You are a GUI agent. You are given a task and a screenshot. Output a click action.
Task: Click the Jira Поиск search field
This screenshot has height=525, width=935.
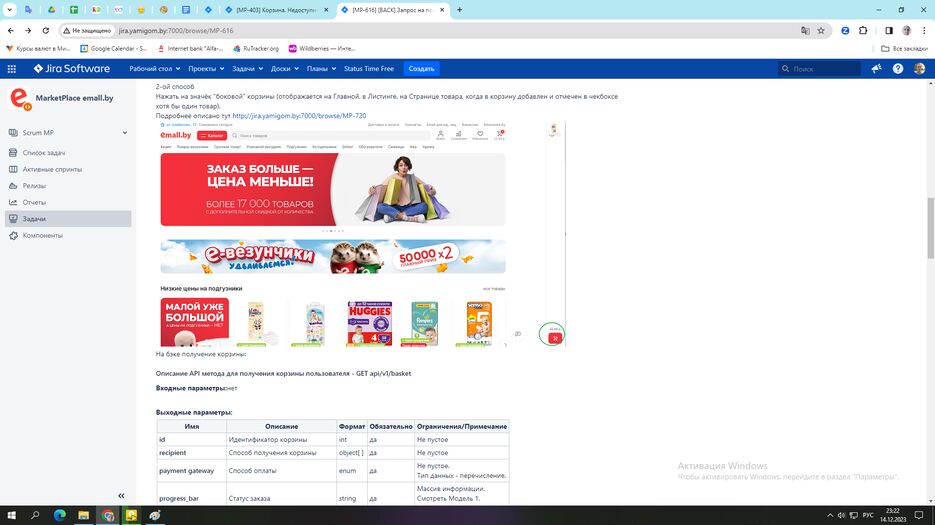coord(819,69)
